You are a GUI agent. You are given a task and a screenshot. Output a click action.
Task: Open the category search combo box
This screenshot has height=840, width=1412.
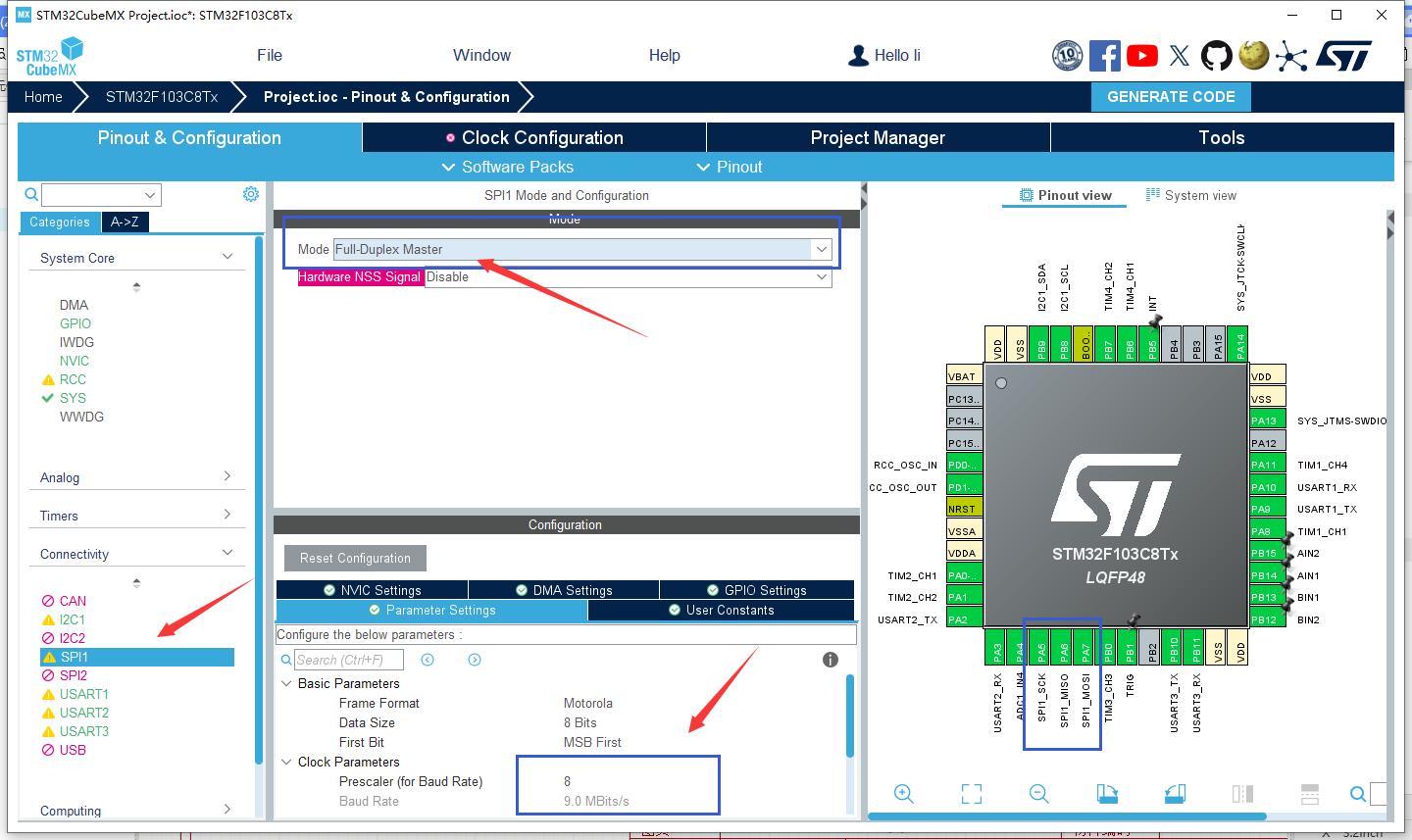[x=101, y=195]
